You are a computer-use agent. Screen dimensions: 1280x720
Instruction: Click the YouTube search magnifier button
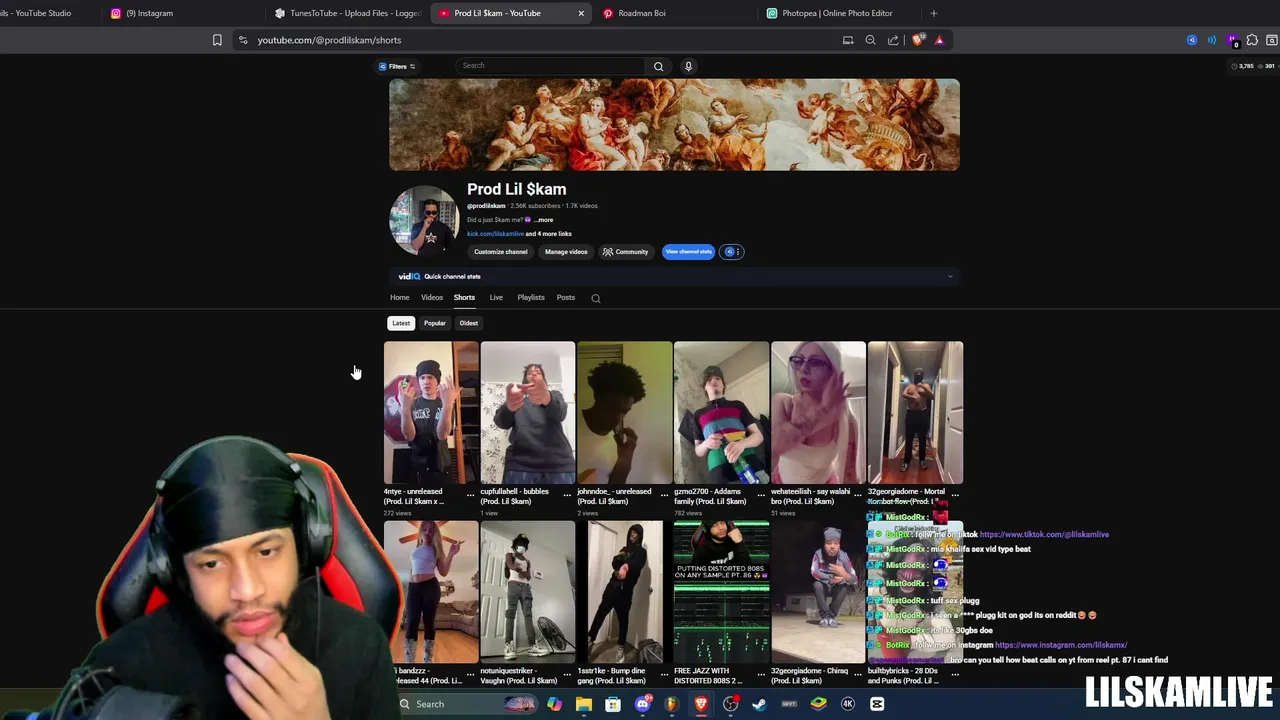pos(658,66)
